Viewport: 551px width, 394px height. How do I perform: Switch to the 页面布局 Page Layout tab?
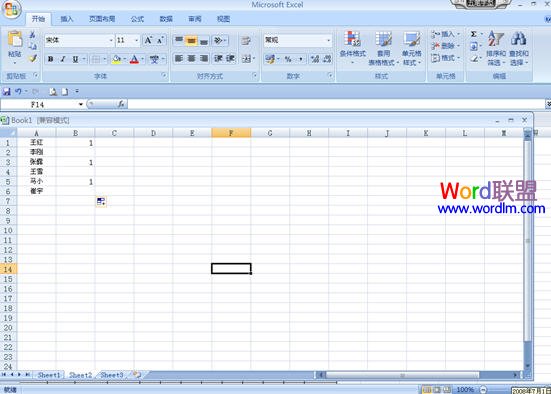(102, 19)
